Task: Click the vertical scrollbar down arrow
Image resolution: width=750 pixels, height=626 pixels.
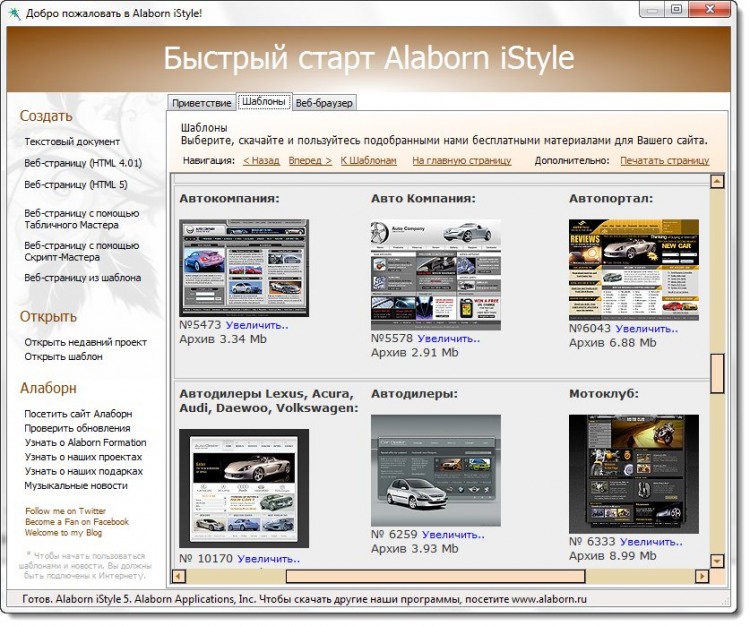Action: [717, 560]
